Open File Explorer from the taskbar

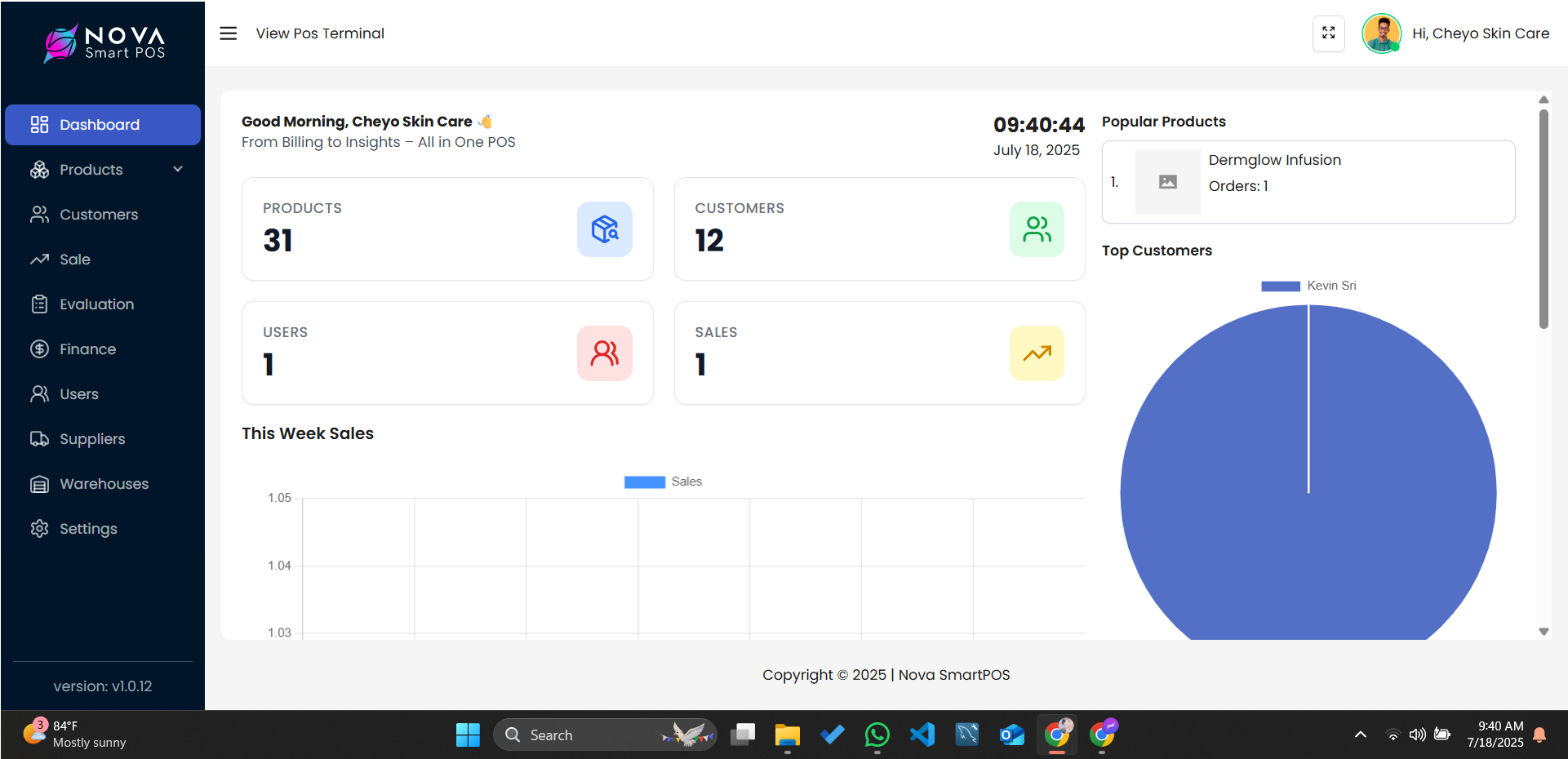(x=788, y=735)
